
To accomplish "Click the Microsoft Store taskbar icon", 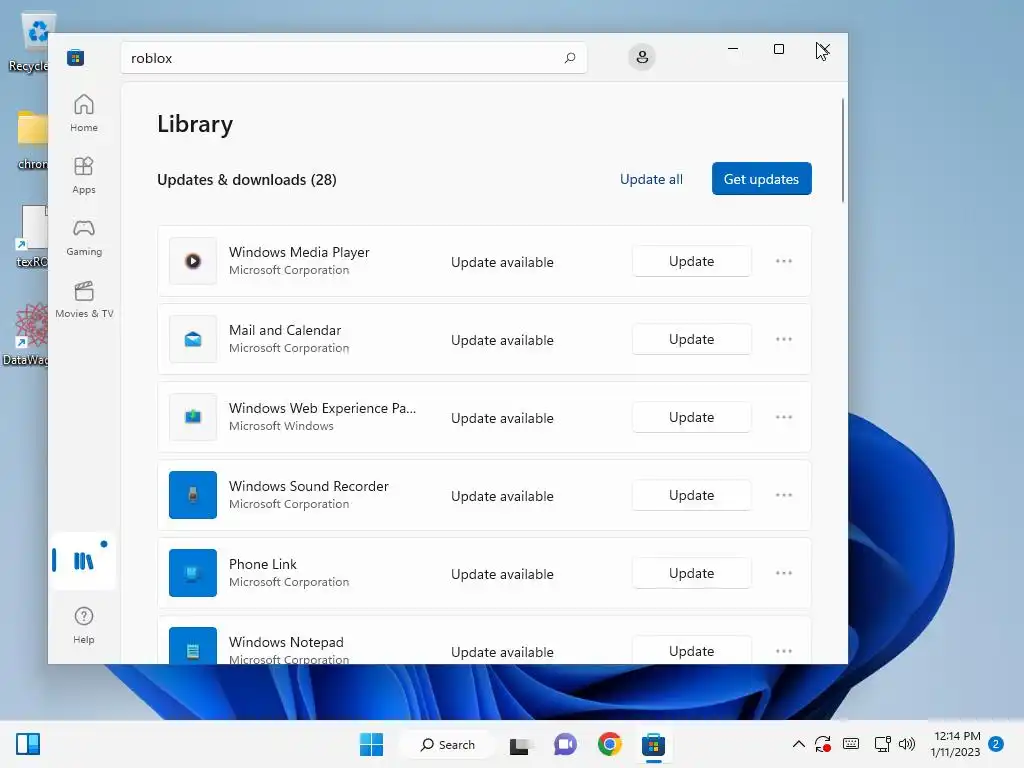I will pyautogui.click(x=653, y=744).
